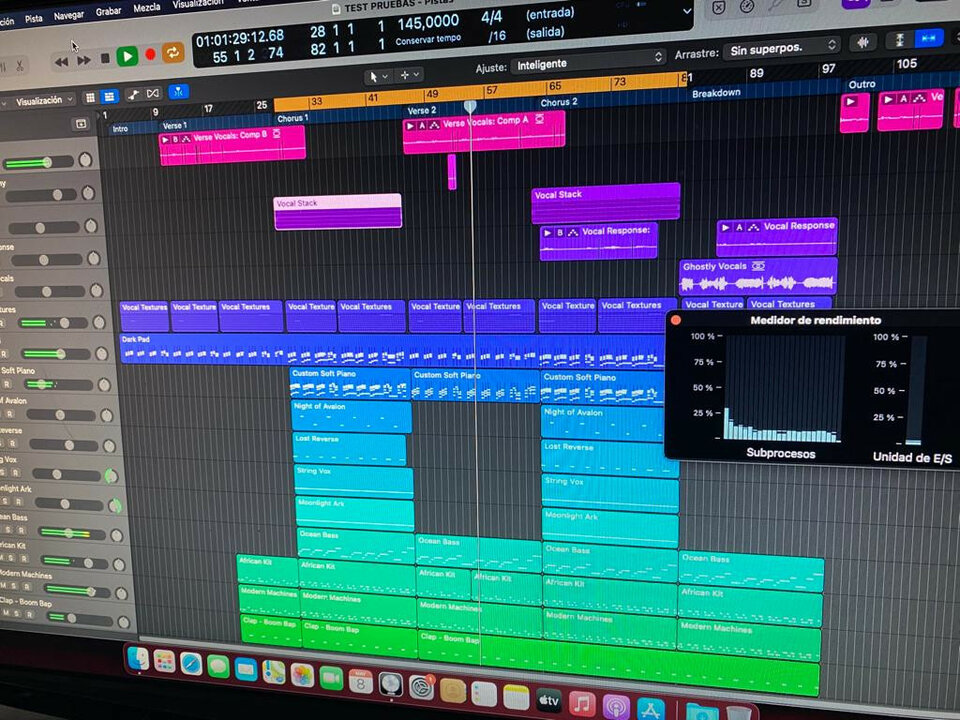
Task: Click the Fast Forward transport button
Action: coord(83,60)
